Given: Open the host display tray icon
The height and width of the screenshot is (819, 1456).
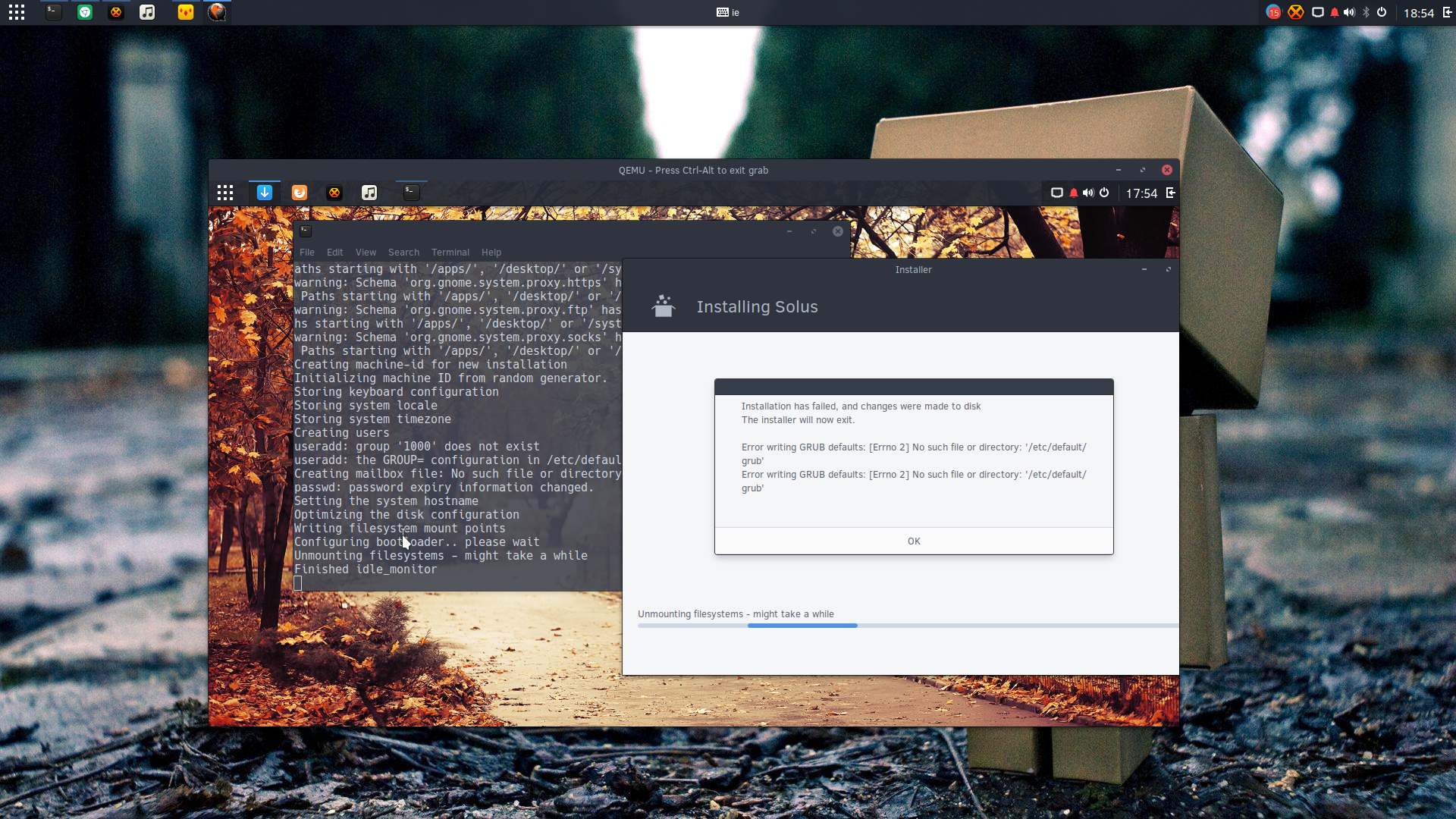Looking at the screenshot, I should click(x=1318, y=12).
